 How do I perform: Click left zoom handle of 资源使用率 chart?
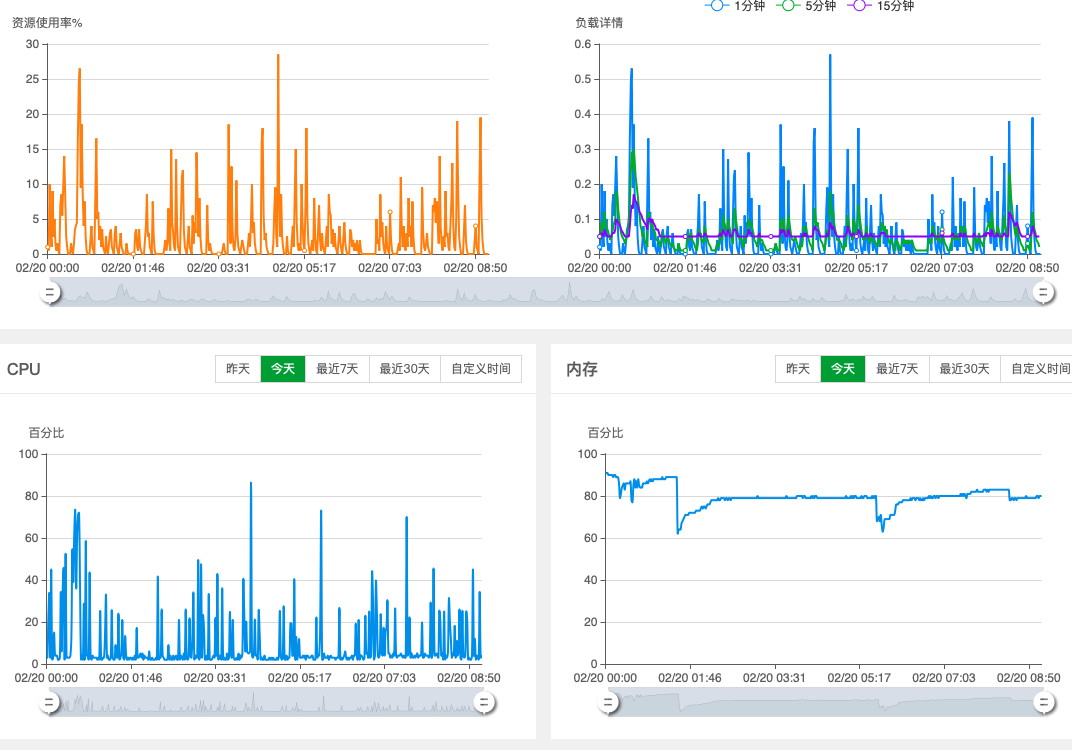pos(49,292)
